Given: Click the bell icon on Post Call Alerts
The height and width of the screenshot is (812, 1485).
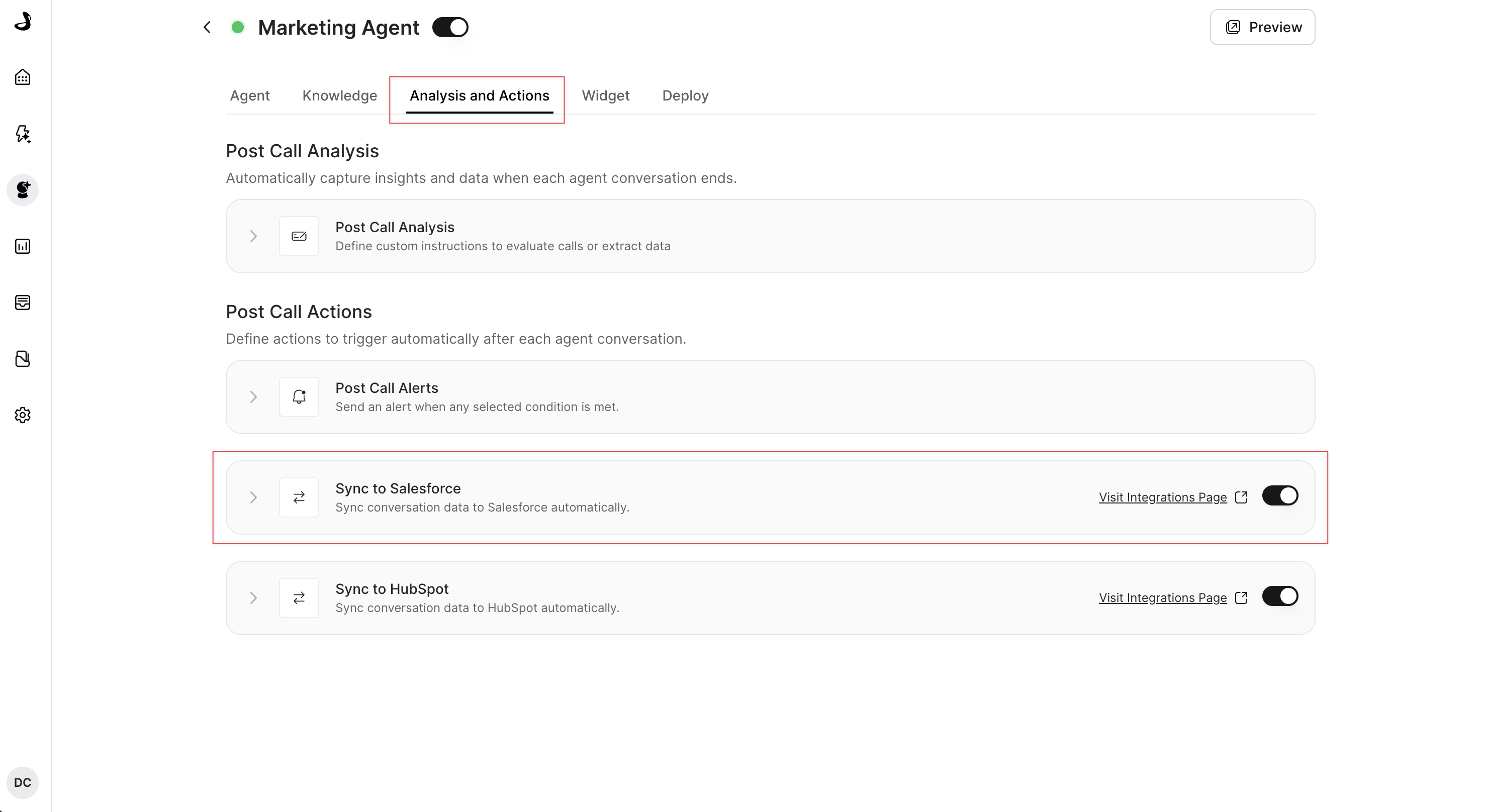Looking at the screenshot, I should pos(299,397).
